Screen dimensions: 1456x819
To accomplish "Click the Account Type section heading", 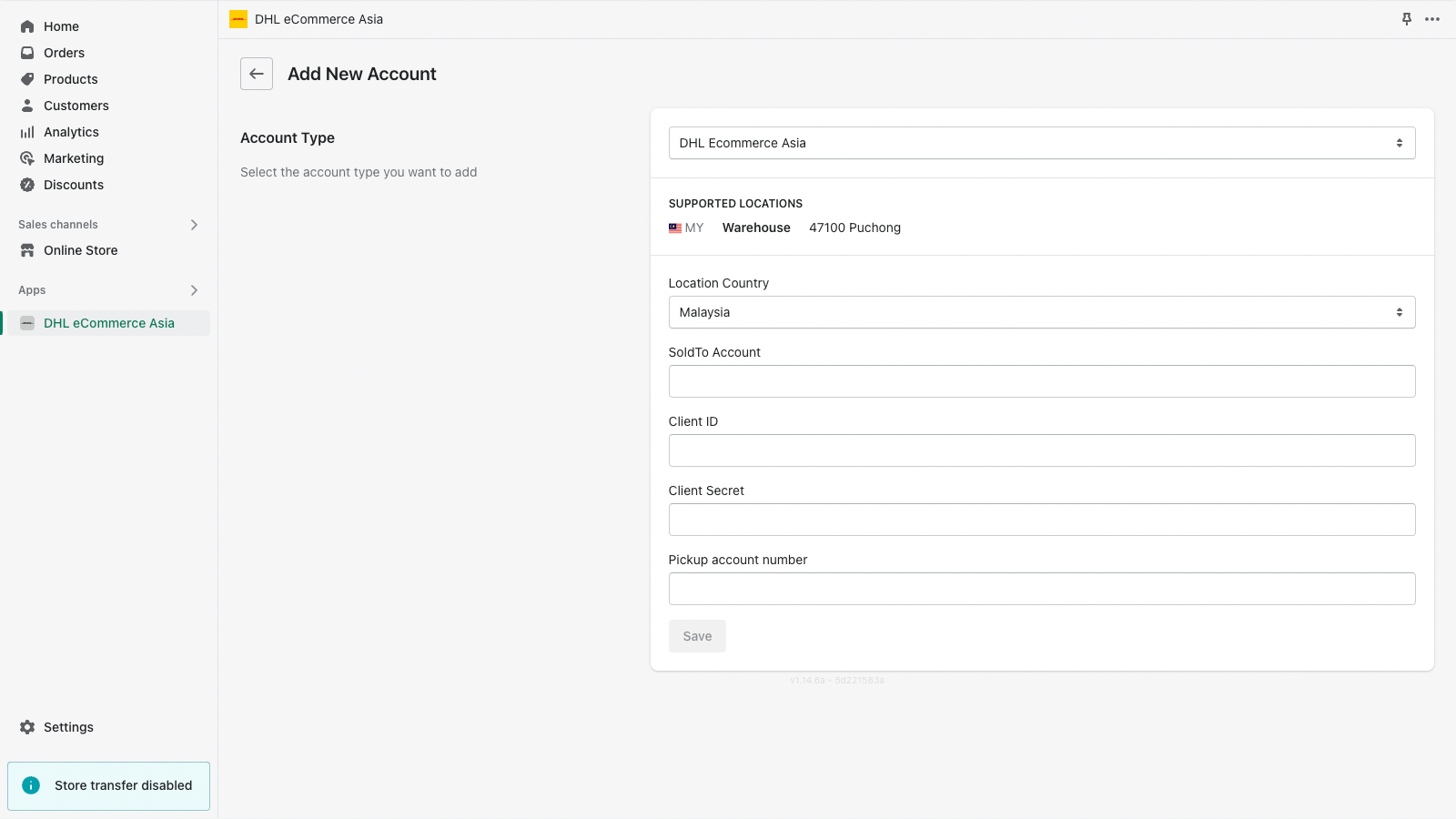I will coord(288,138).
